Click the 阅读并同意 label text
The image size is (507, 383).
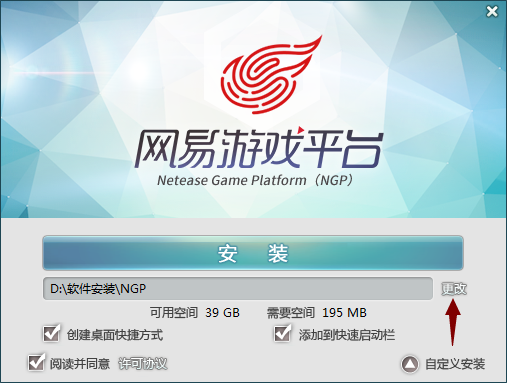[x=80, y=364]
